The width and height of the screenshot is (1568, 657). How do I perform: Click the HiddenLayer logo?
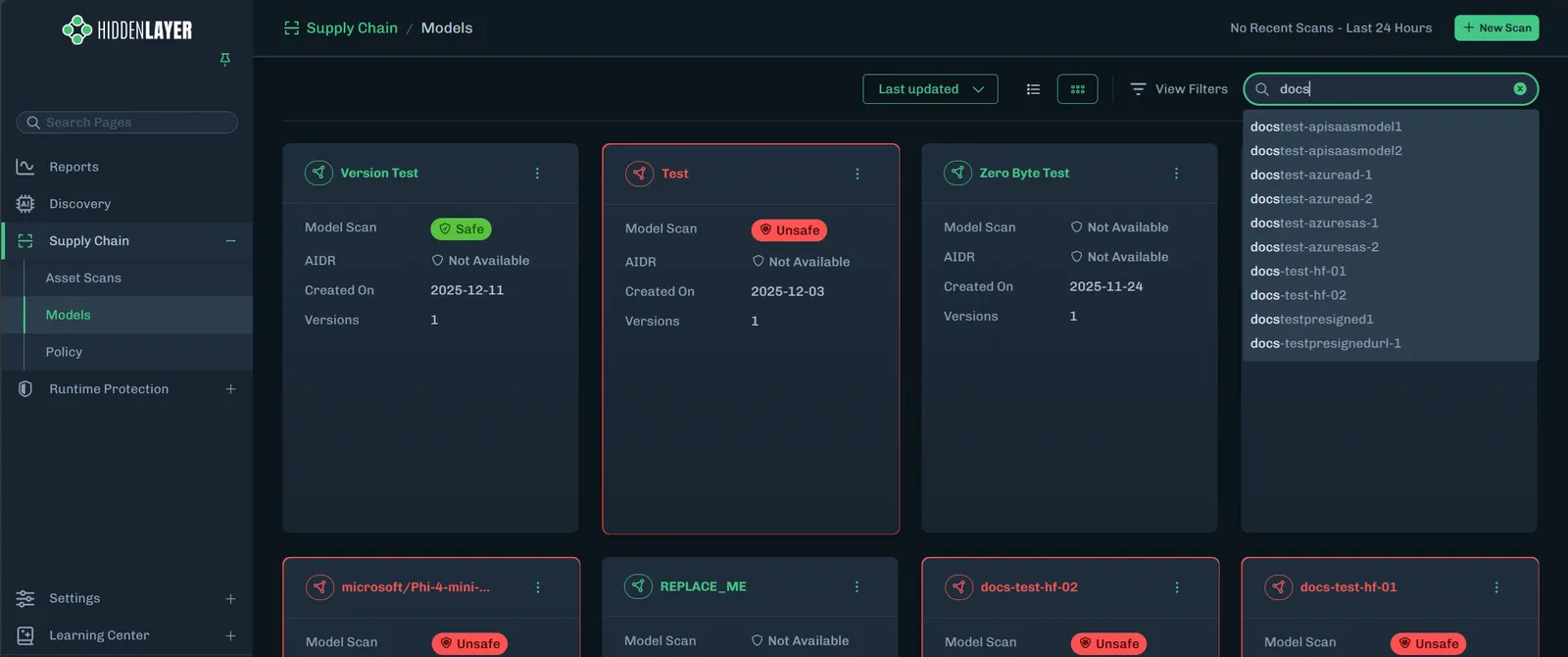point(127,30)
